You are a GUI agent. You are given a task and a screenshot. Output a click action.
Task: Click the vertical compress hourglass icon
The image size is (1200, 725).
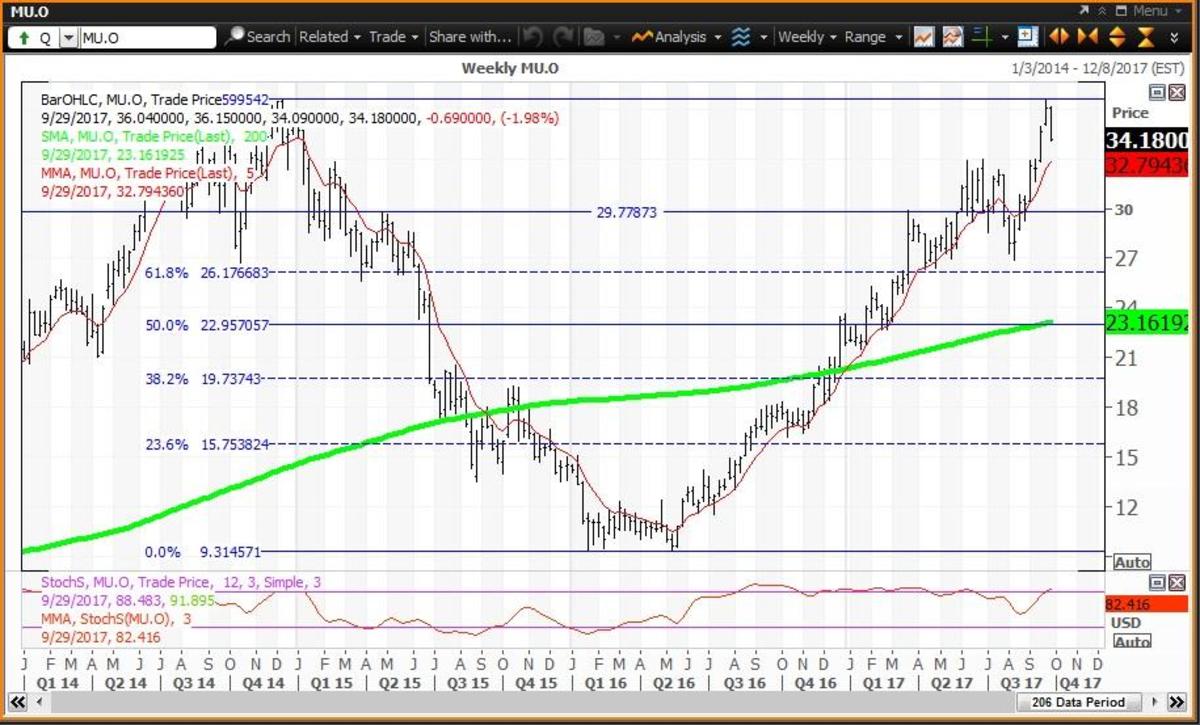[1146, 38]
